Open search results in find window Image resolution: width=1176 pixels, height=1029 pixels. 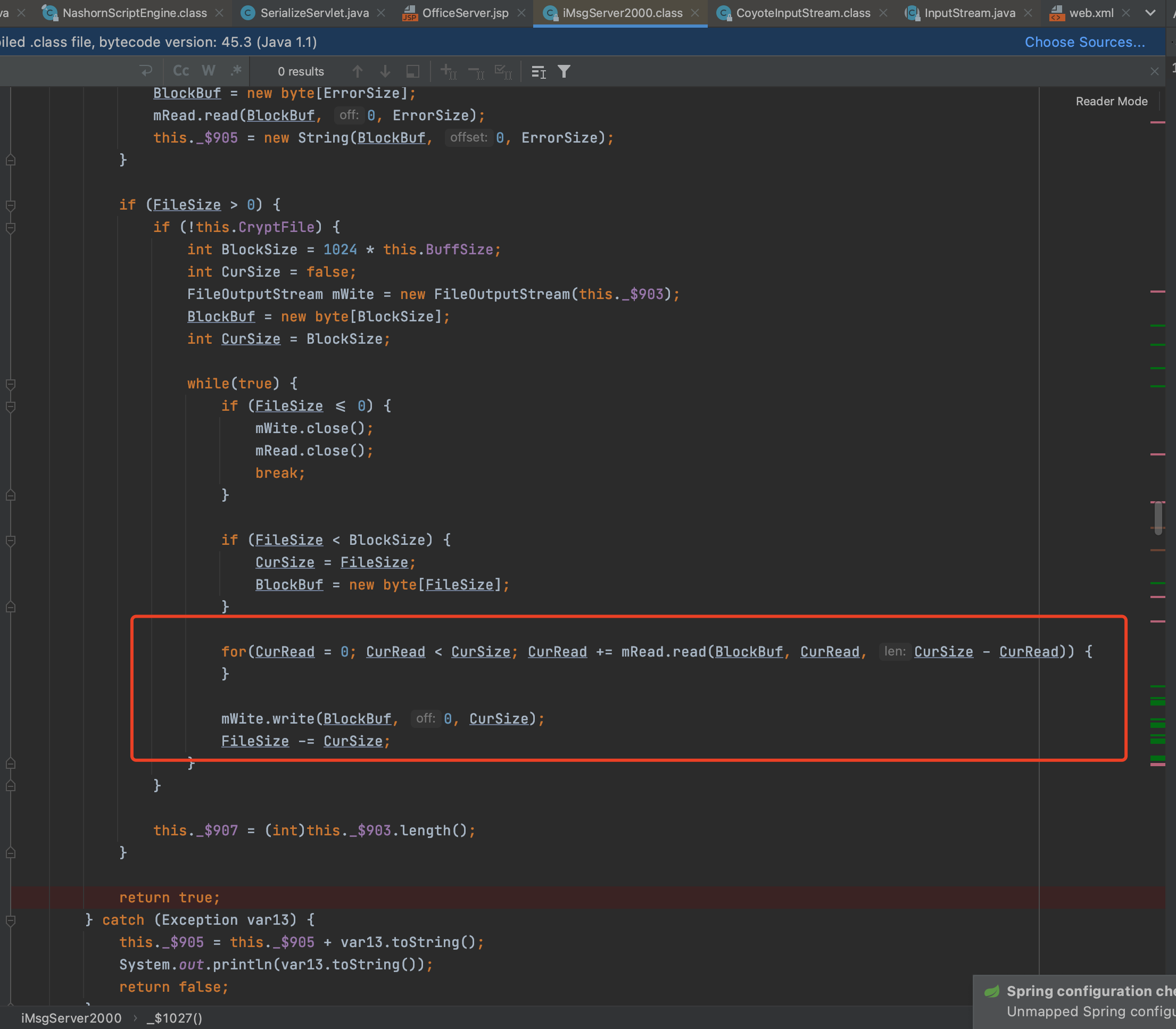tap(413, 71)
